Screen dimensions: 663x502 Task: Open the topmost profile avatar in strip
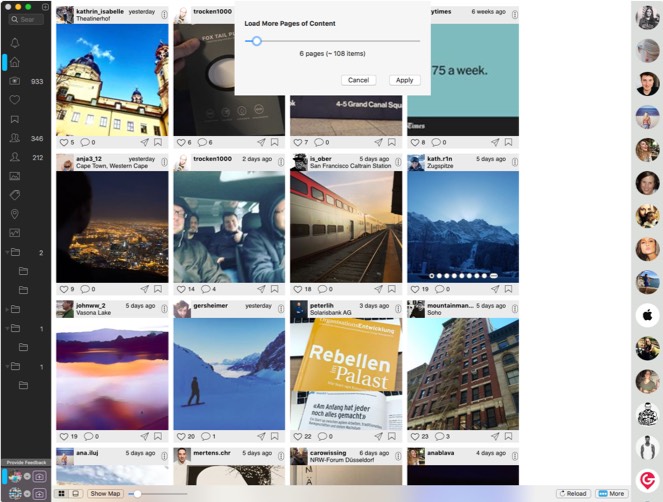click(x=647, y=18)
